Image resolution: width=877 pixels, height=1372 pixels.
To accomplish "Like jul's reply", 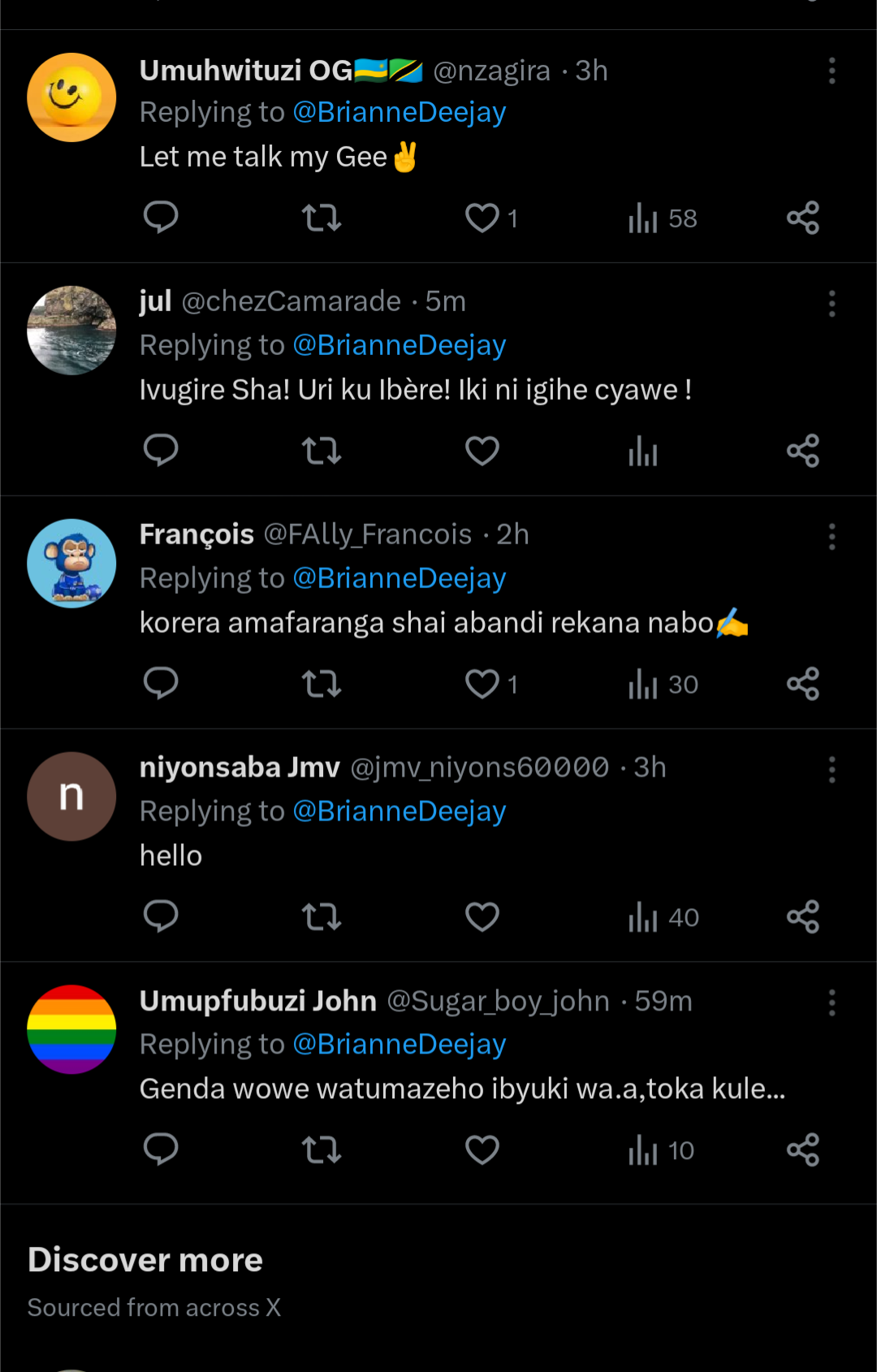I will point(482,451).
